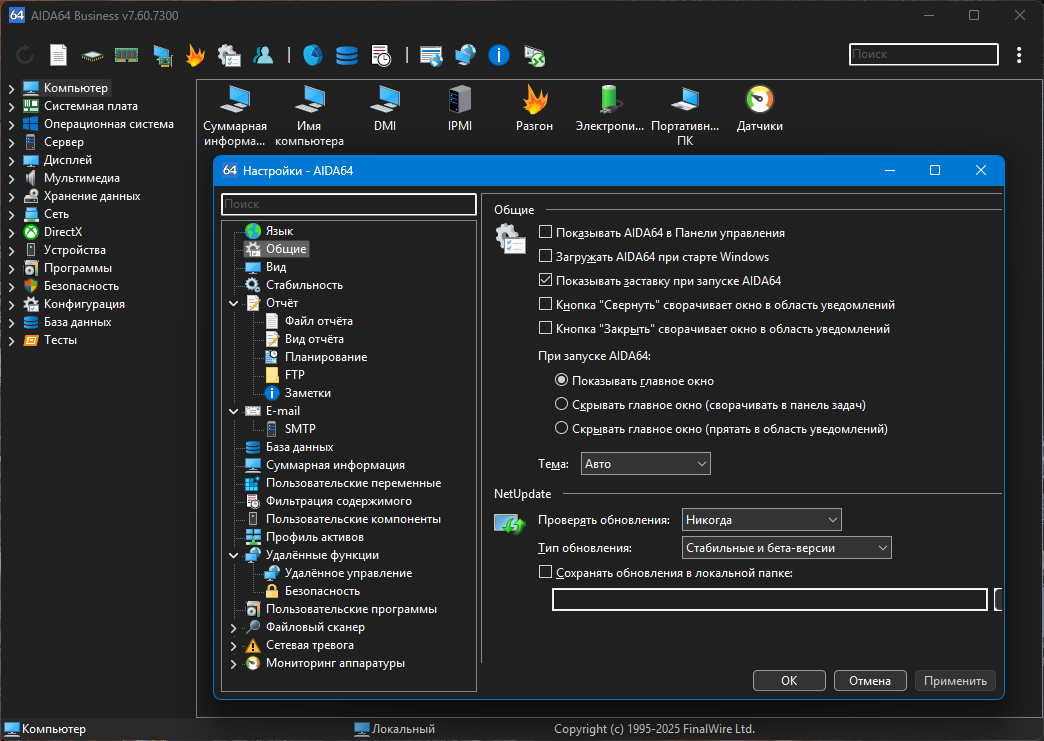Click the local update folder path field

[x=769, y=599]
